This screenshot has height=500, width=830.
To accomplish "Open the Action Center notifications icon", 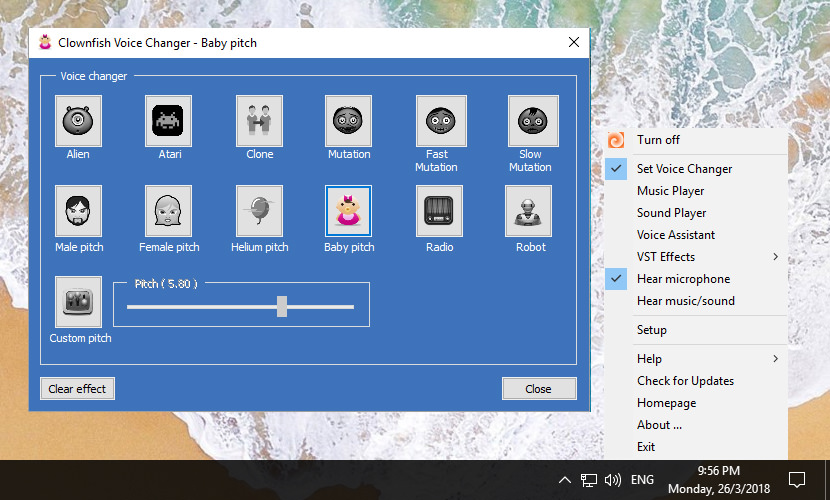I will pos(797,480).
